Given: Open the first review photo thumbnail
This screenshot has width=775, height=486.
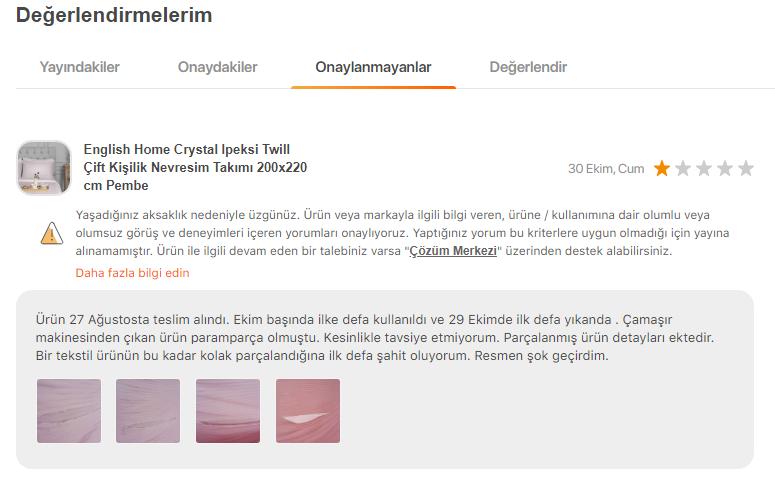Looking at the screenshot, I should pyautogui.click(x=69, y=411).
